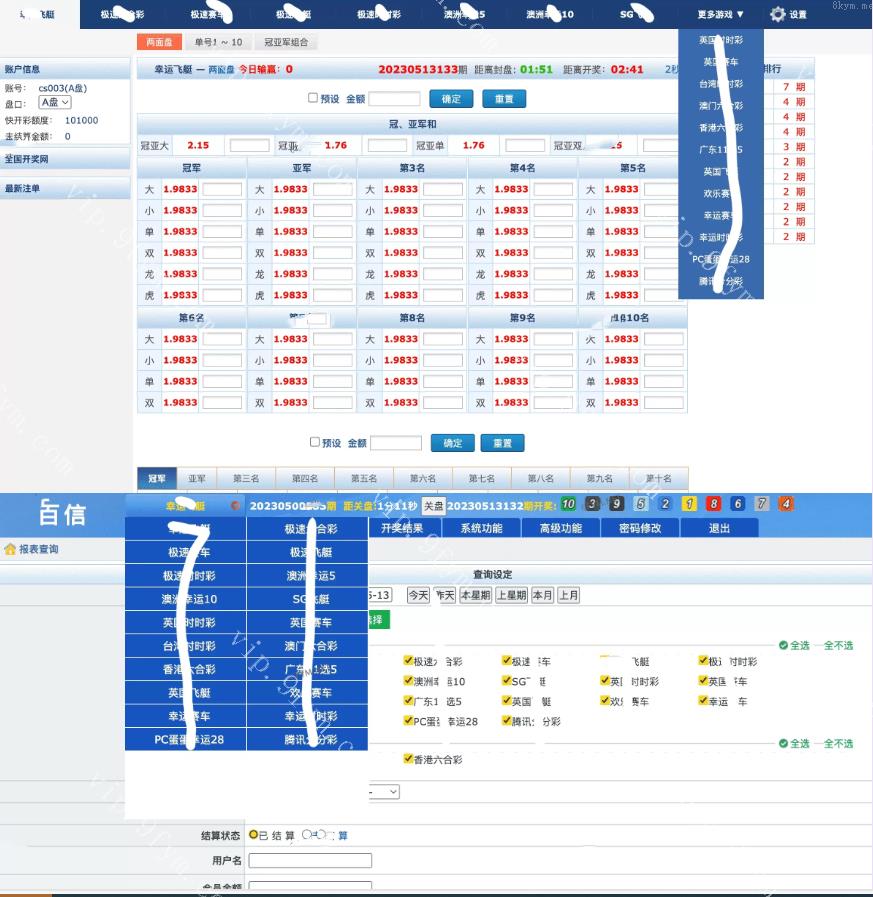Screen dimensions: 873x897
Task: Open the settings gear icon
Action: (x=778, y=14)
